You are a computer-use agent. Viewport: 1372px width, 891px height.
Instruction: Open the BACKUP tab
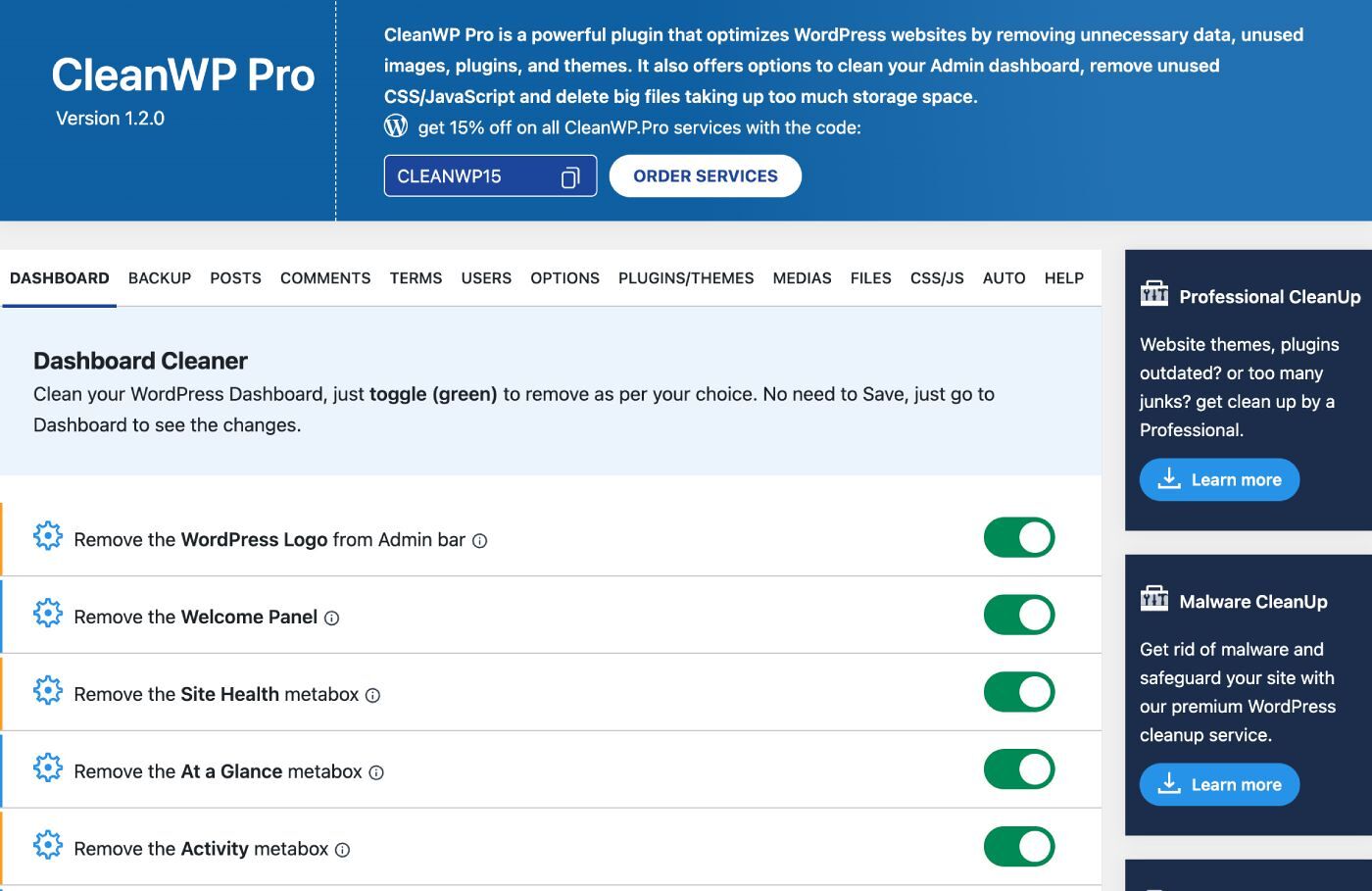[160, 278]
